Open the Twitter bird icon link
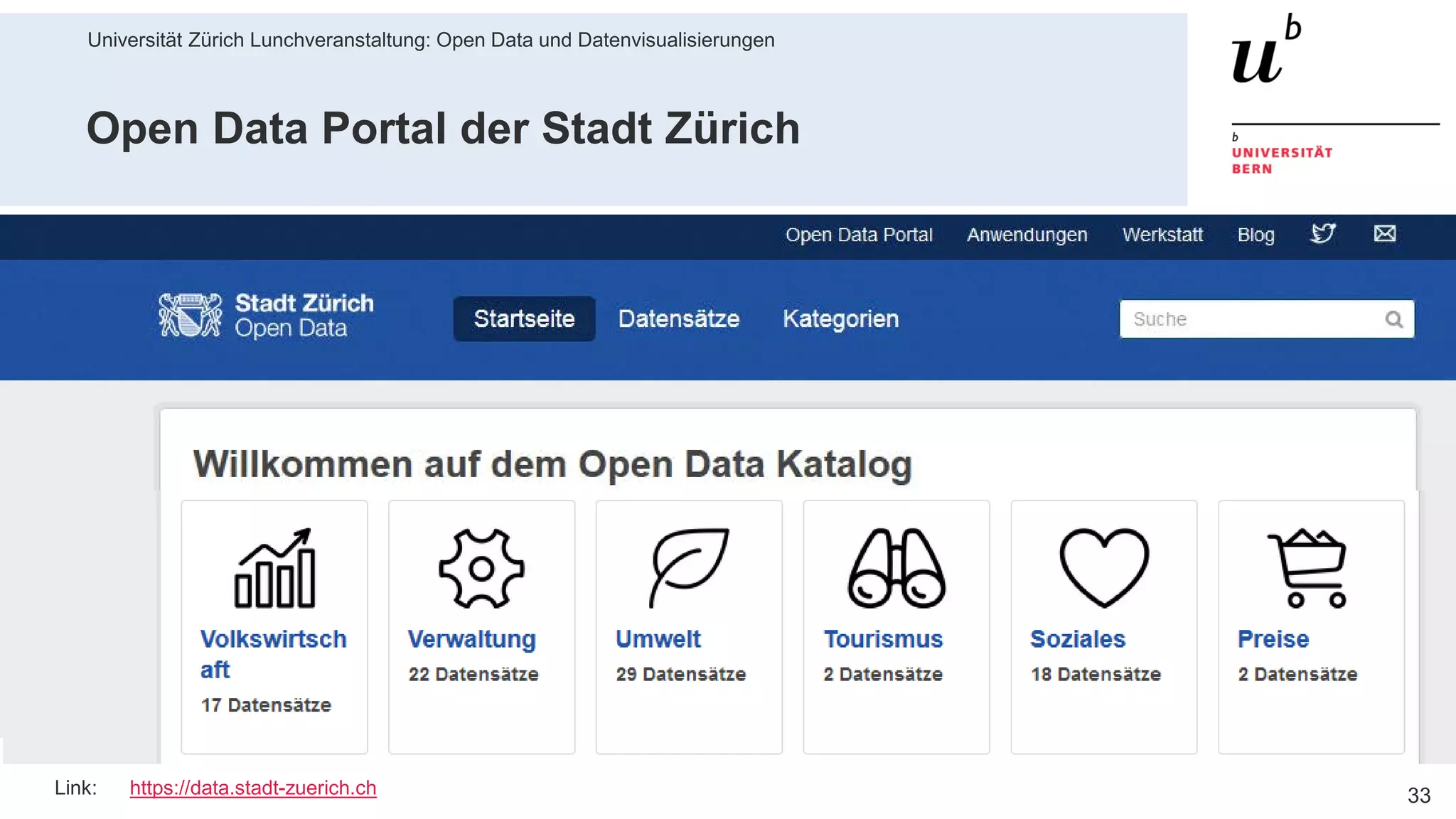The height and width of the screenshot is (819, 1456). (1323, 233)
